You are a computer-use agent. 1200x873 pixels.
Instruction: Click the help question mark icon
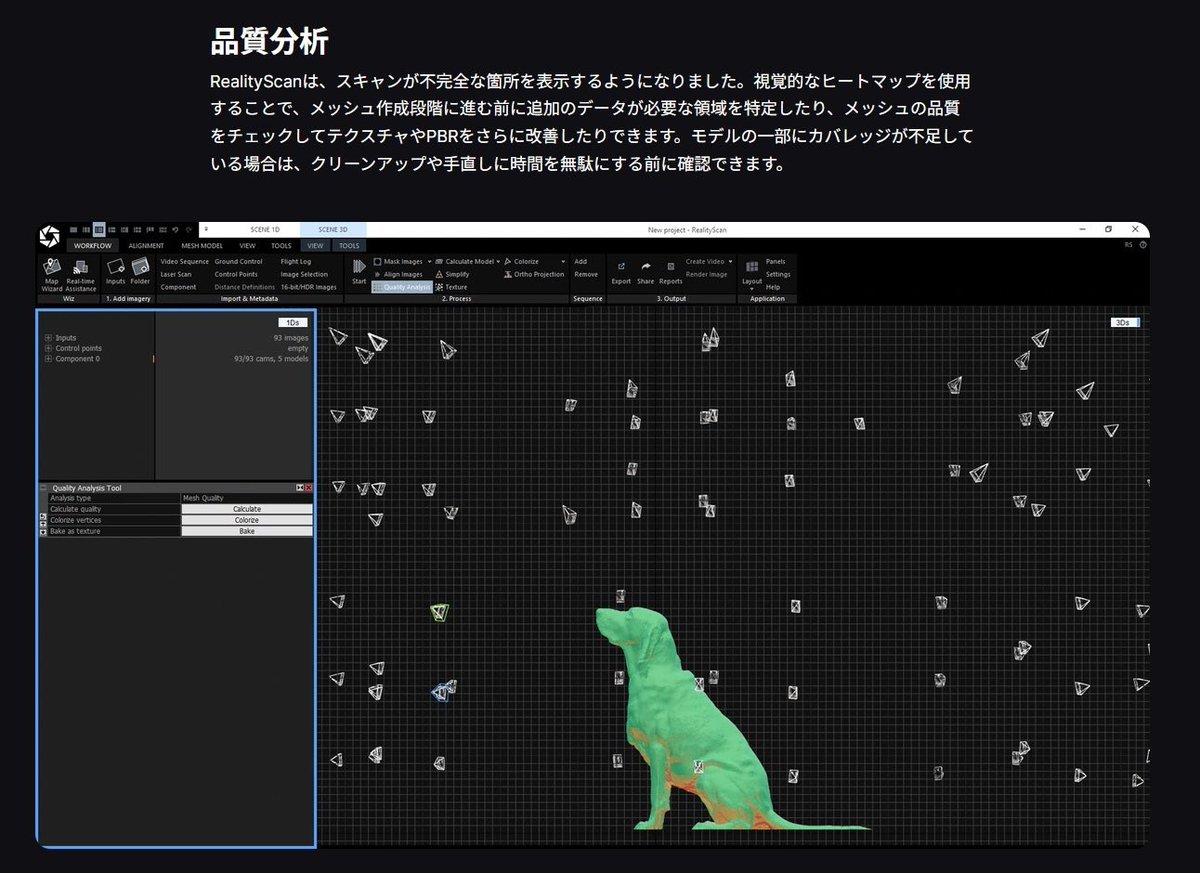[x=1143, y=244]
